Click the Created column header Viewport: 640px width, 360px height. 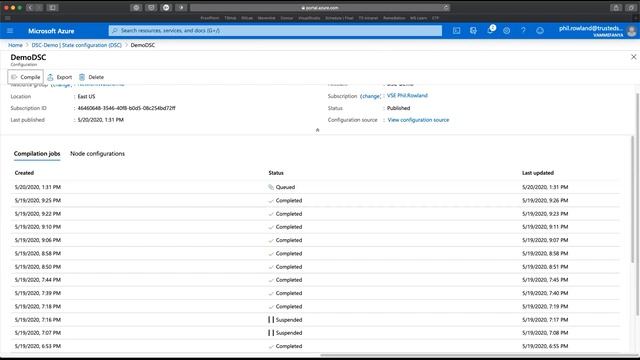click(x=24, y=173)
